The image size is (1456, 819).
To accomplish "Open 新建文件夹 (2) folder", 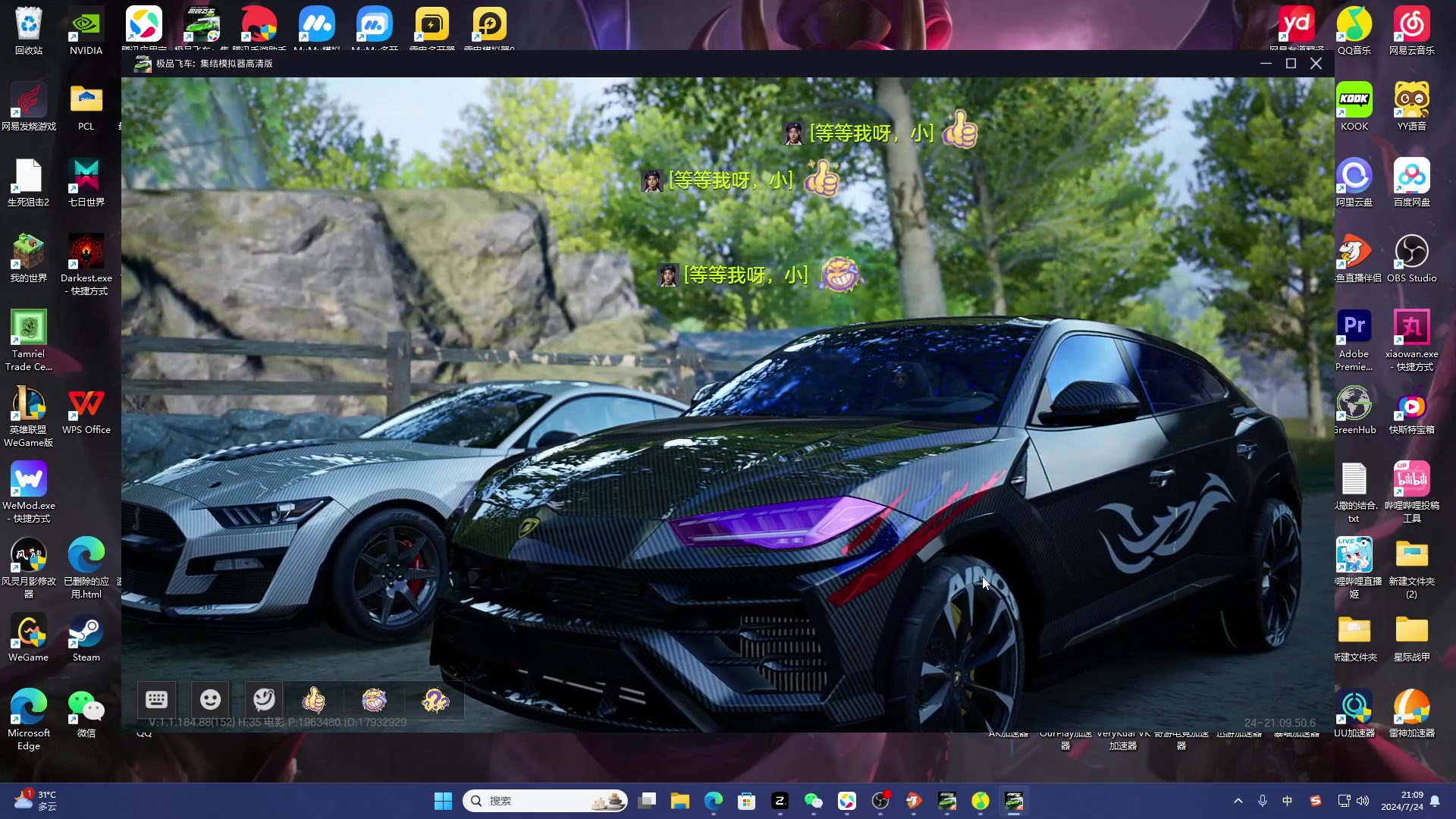I will (1412, 568).
